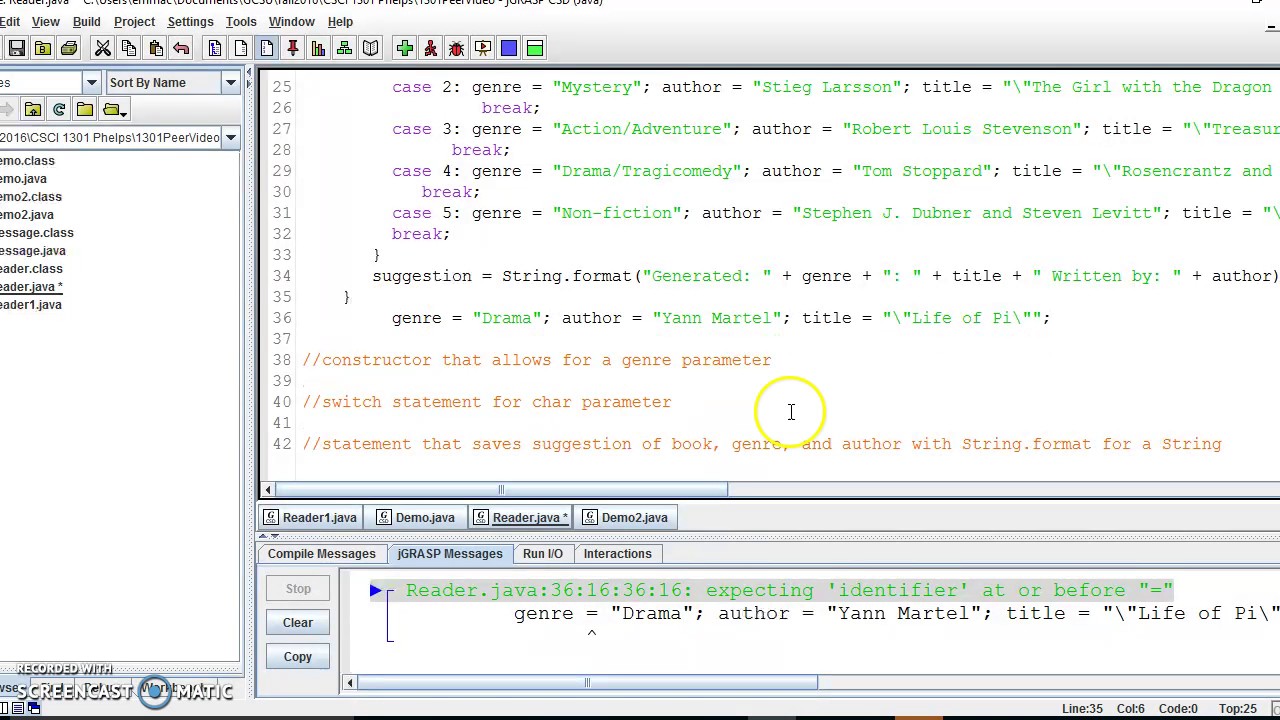Image resolution: width=1280 pixels, height=720 pixels.
Task: Show the Interactions tab
Action: click(x=617, y=554)
